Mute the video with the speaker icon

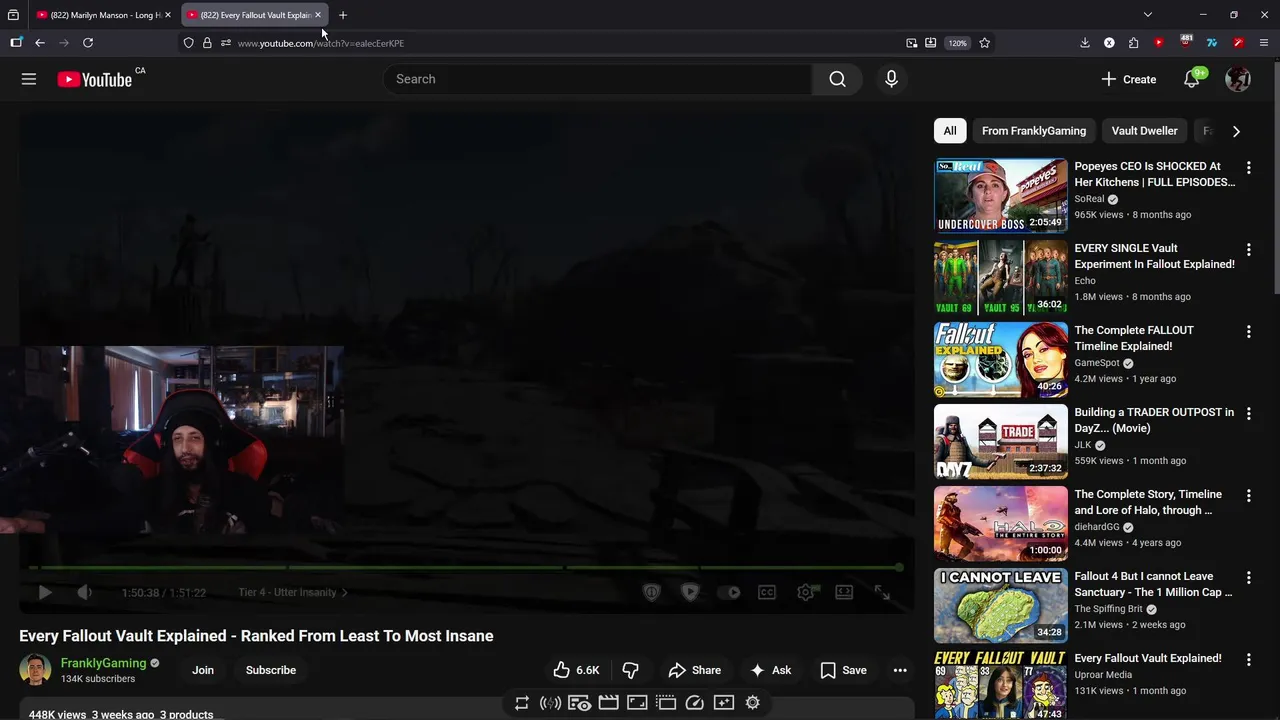84,592
